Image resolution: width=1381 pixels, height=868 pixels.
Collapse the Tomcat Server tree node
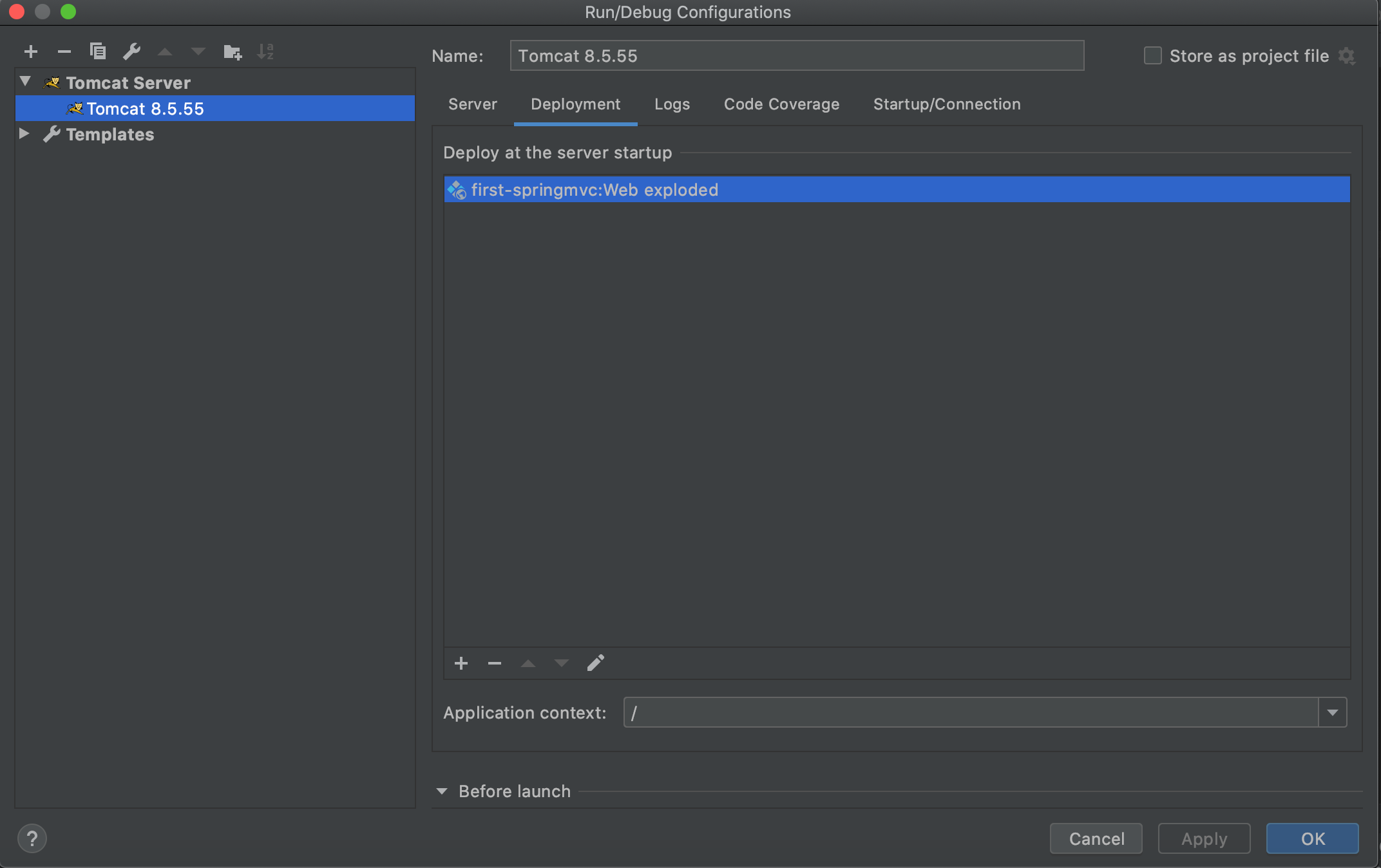25,82
